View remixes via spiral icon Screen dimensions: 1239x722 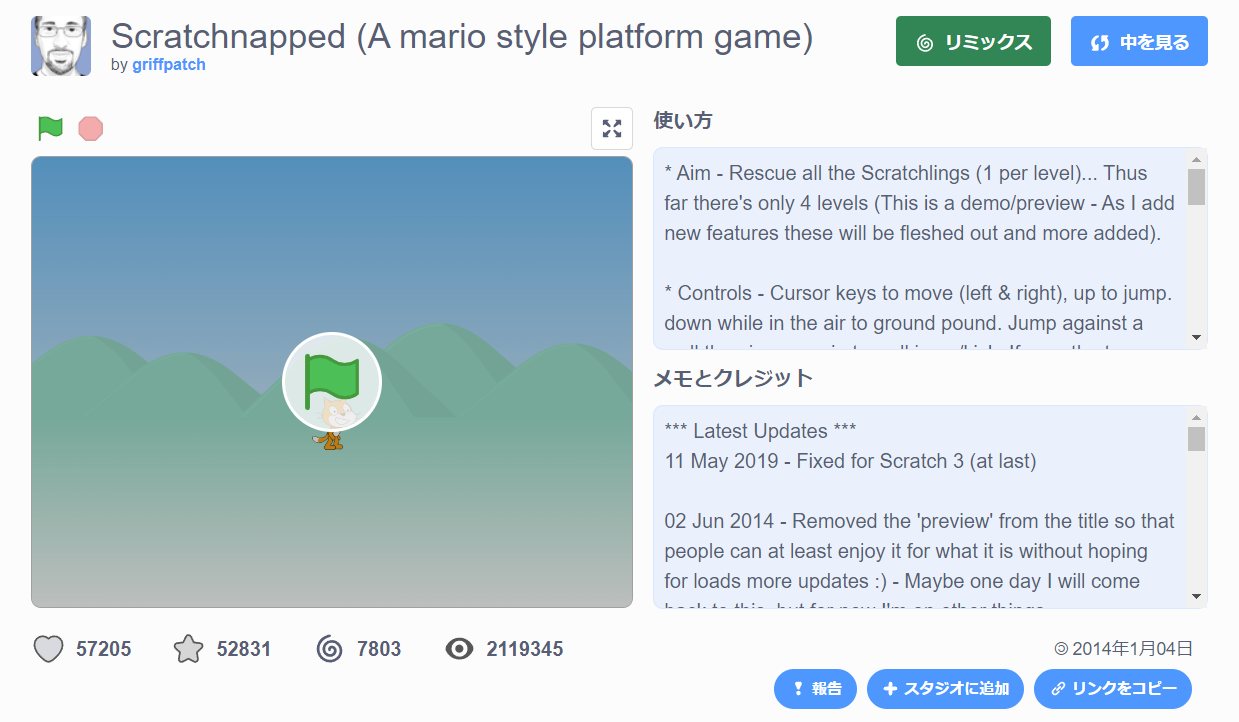(x=330, y=649)
